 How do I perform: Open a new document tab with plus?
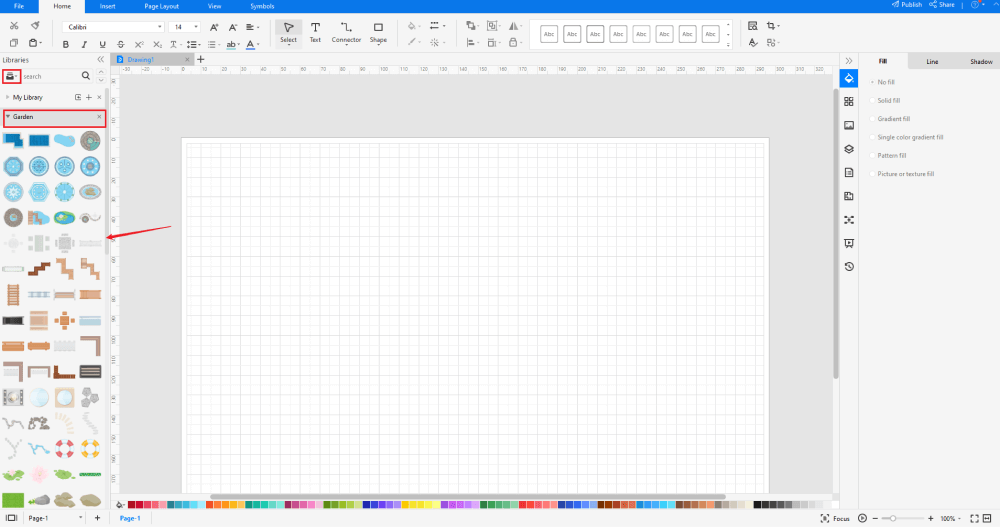pyautogui.click(x=201, y=59)
